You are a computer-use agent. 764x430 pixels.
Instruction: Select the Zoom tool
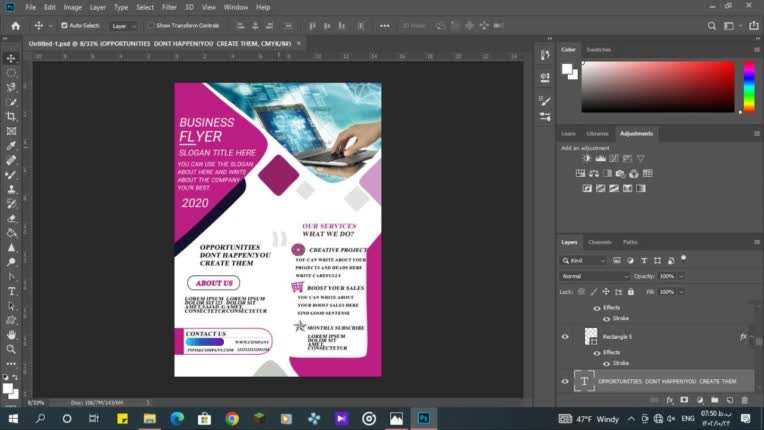pyautogui.click(x=11, y=349)
